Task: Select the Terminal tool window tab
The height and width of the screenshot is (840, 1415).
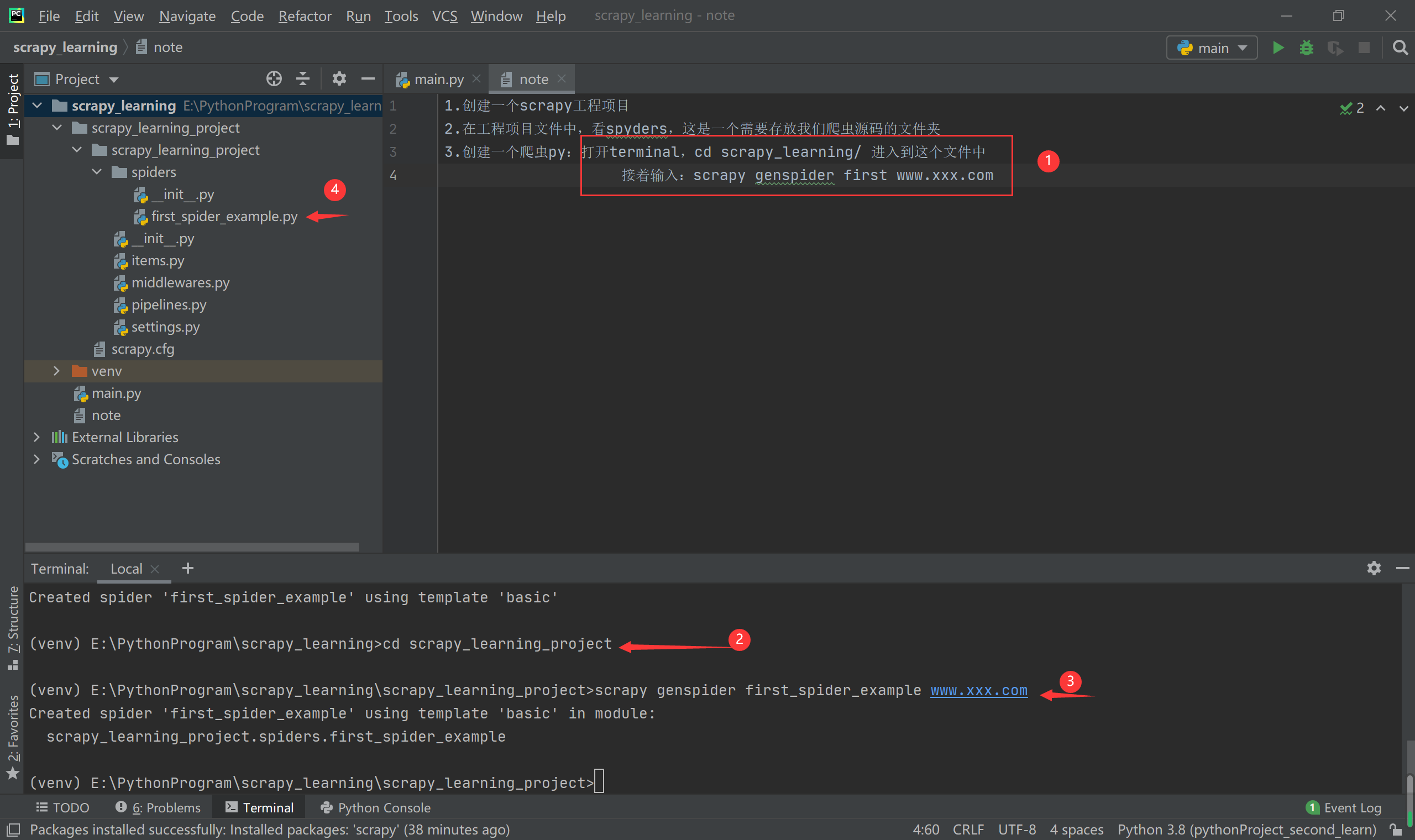Action: 259,808
